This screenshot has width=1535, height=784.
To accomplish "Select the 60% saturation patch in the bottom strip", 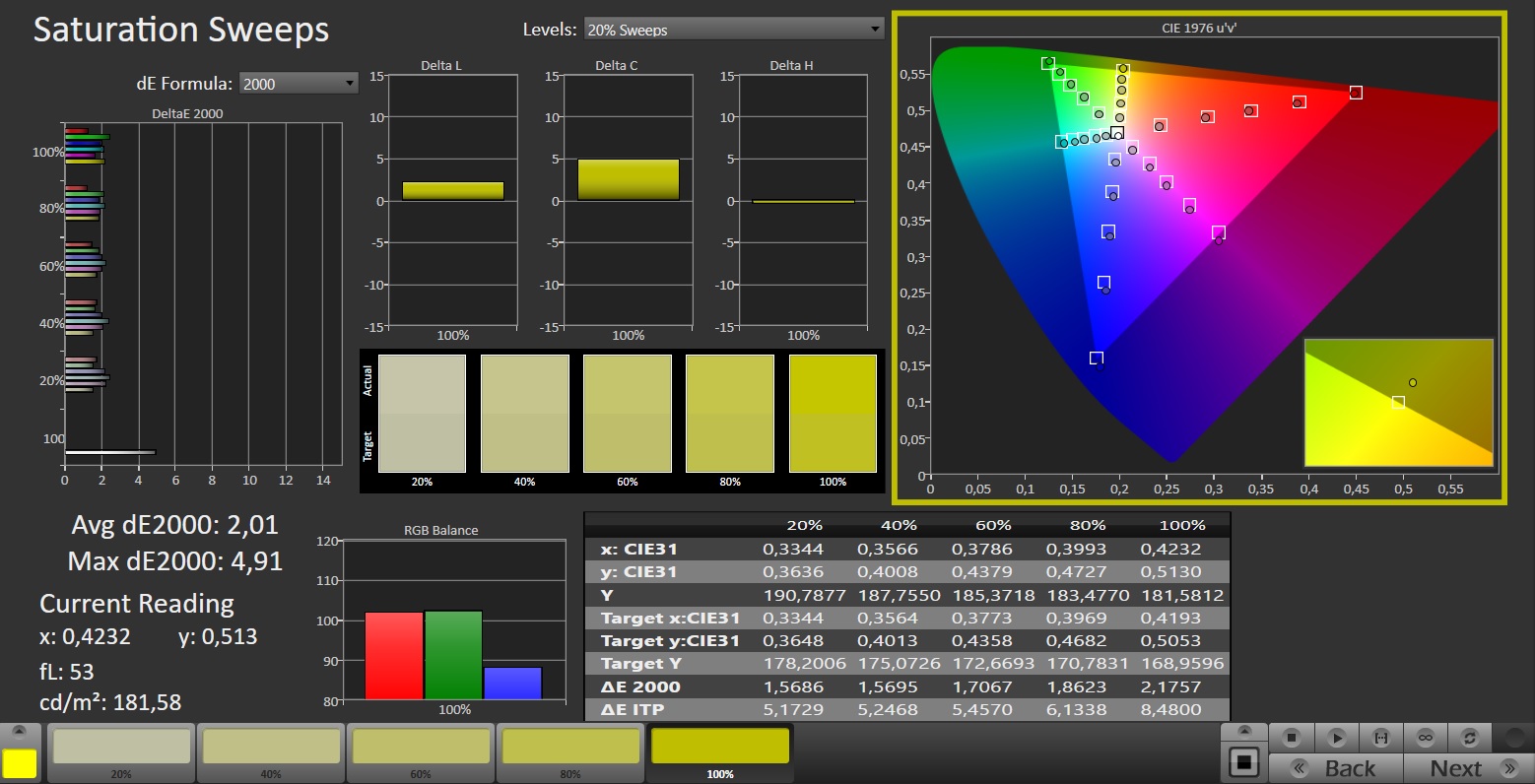I will coord(421,749).
